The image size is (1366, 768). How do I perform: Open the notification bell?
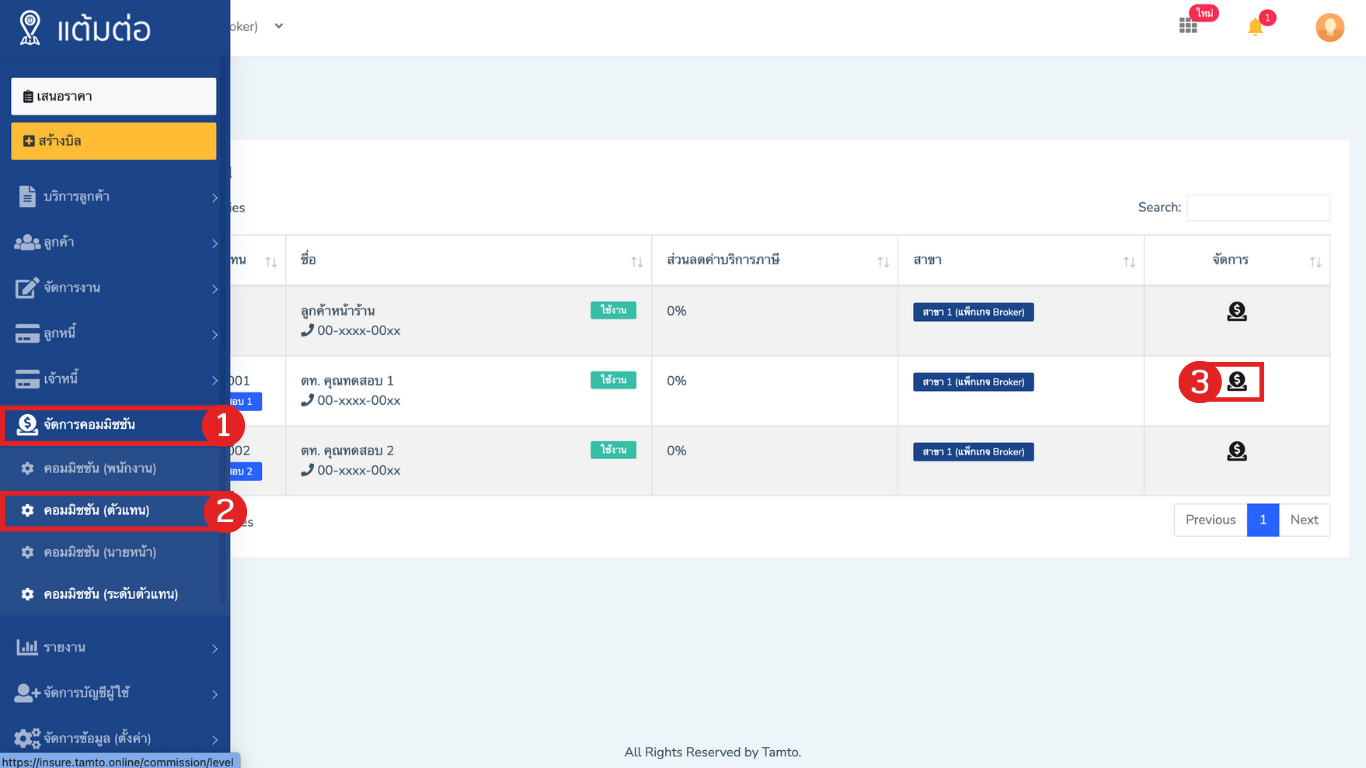(1255, 27)
